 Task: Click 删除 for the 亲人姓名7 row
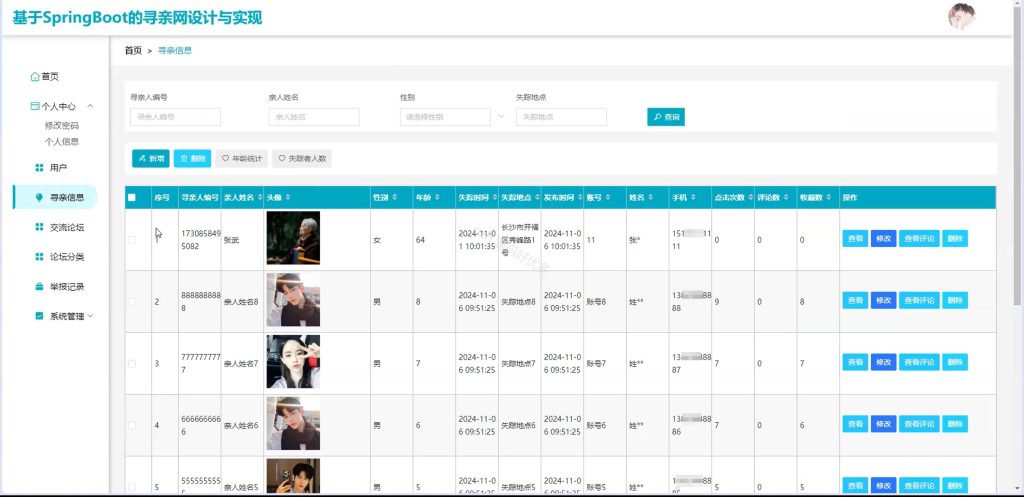[x=955, y=362]
